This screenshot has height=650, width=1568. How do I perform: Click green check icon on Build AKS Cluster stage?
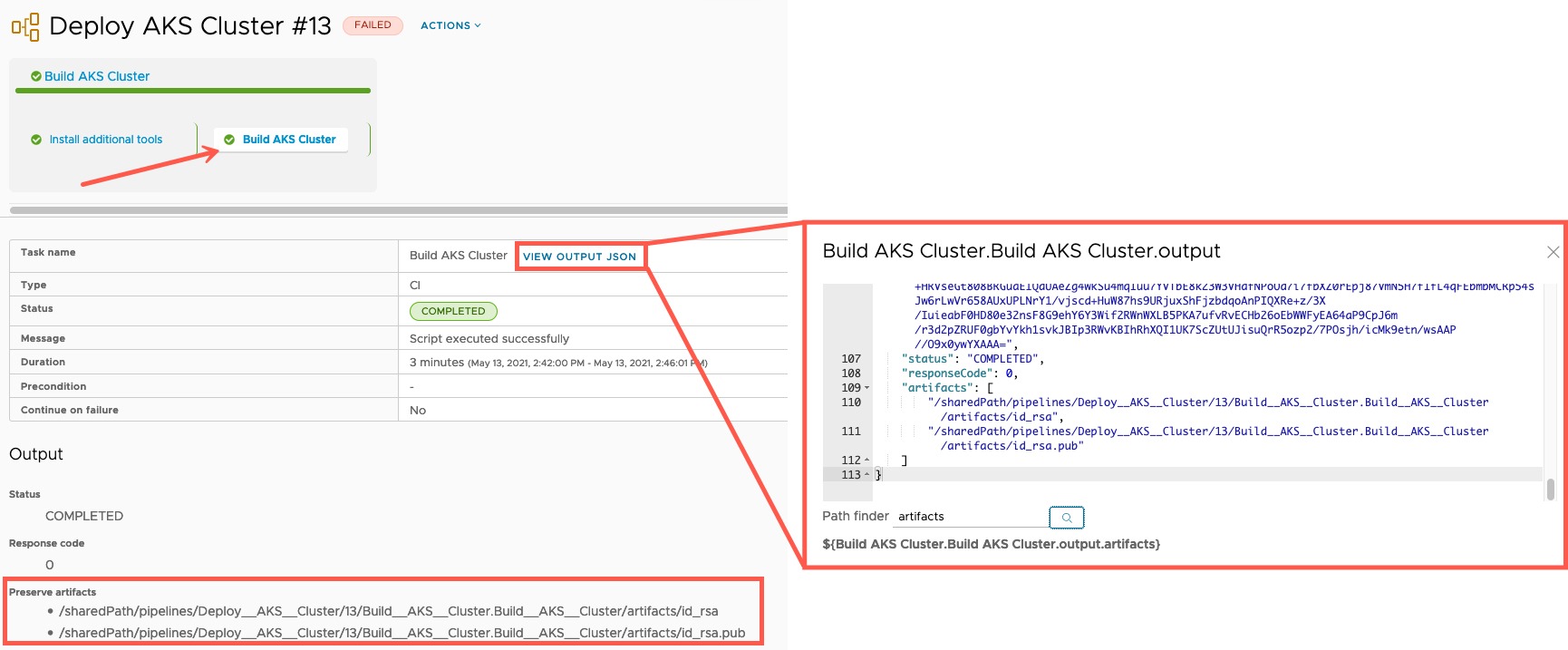(x=36, y=76)
